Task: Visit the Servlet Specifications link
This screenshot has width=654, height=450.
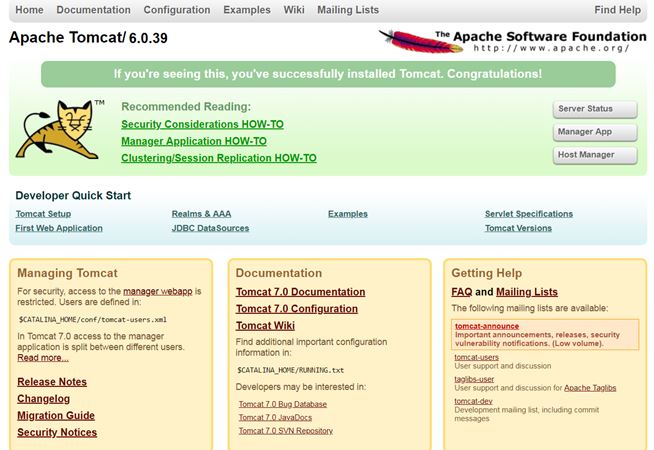Action: [x=528, y=214]
